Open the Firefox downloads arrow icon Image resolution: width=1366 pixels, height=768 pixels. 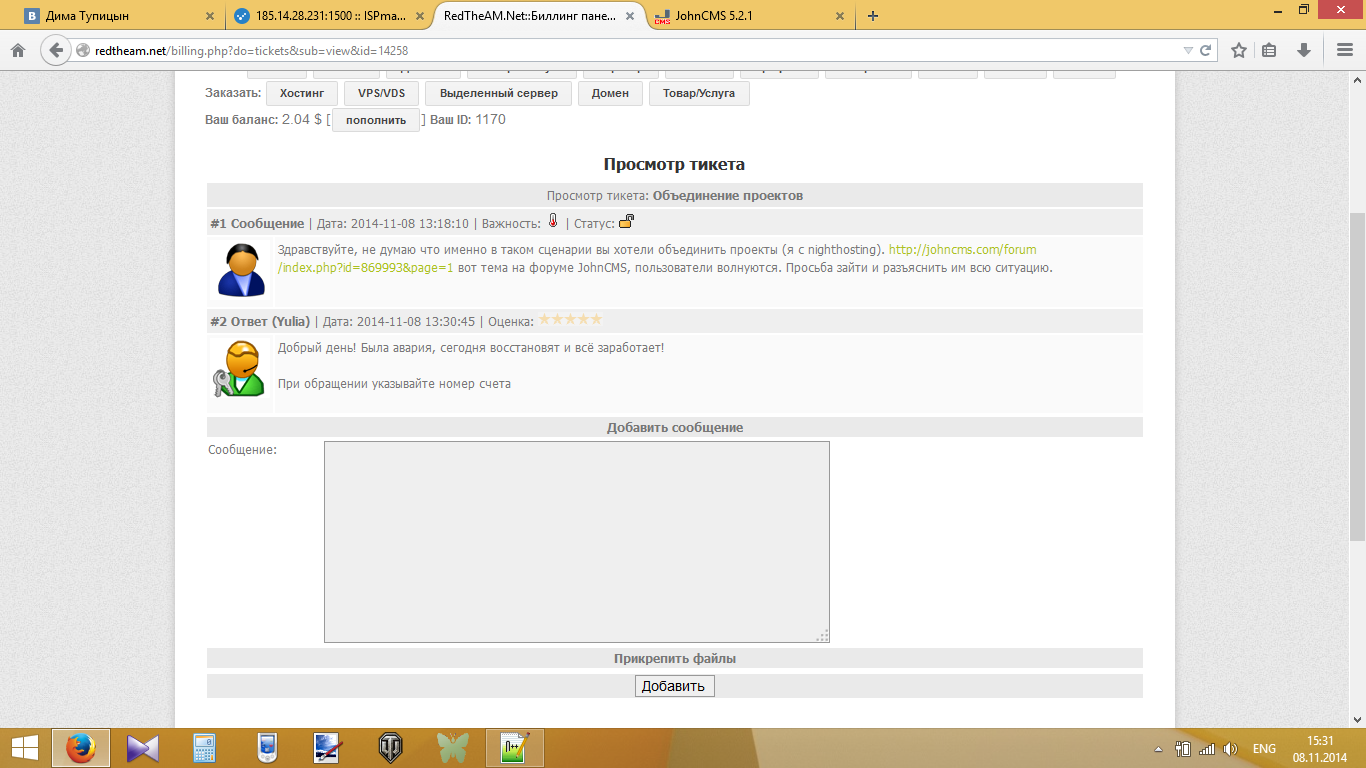point(1303,50)
